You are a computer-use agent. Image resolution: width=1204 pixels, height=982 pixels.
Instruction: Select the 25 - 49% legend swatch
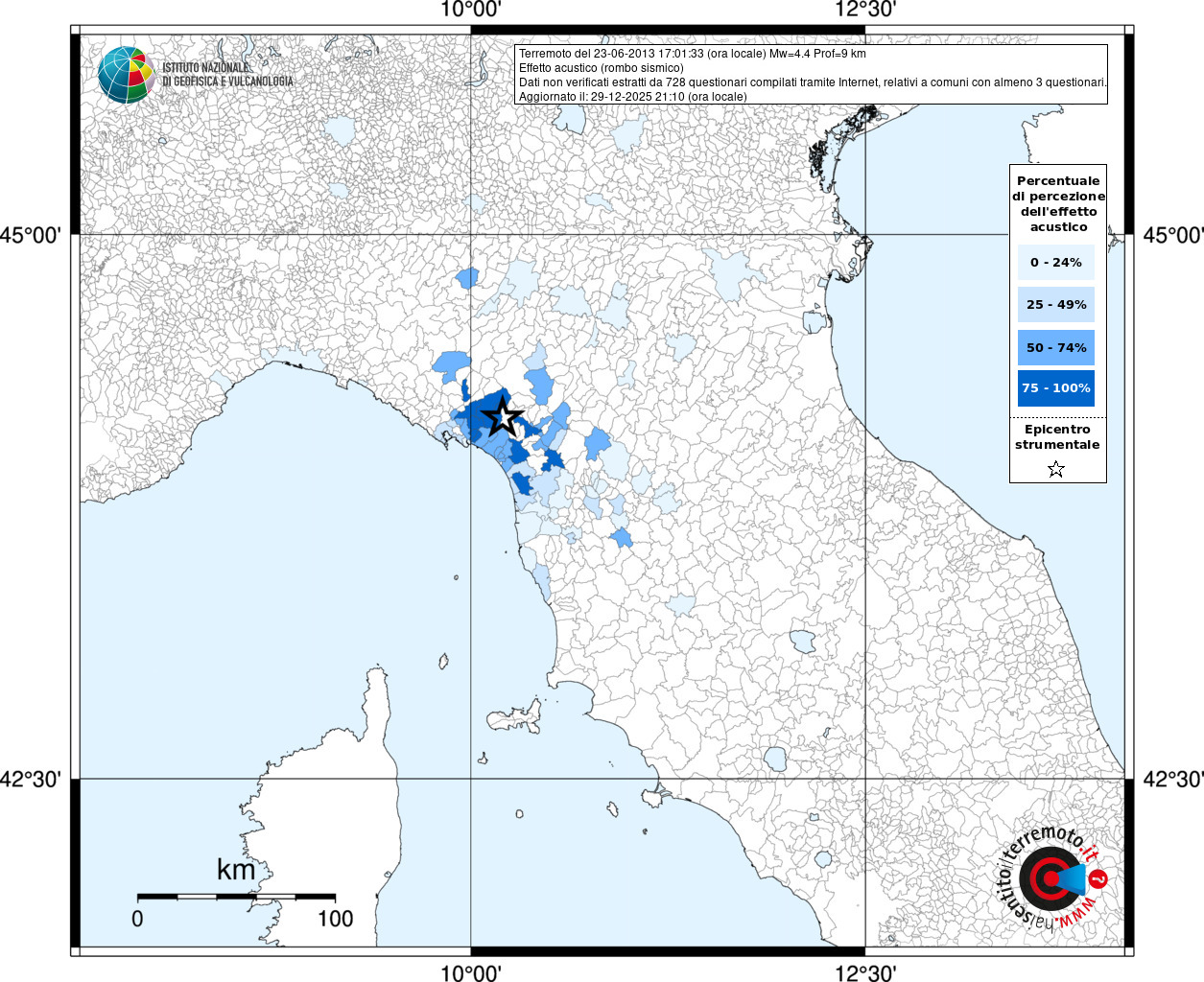click(x=1056, y=304)
